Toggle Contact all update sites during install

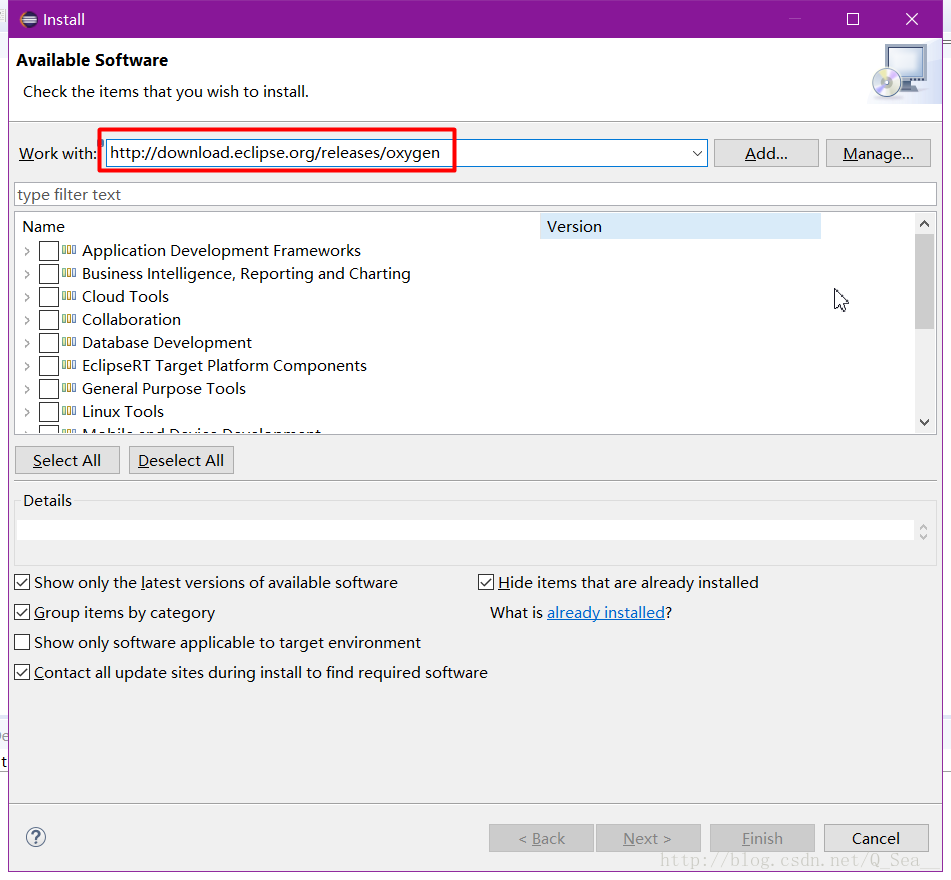(x=22, y=673)
